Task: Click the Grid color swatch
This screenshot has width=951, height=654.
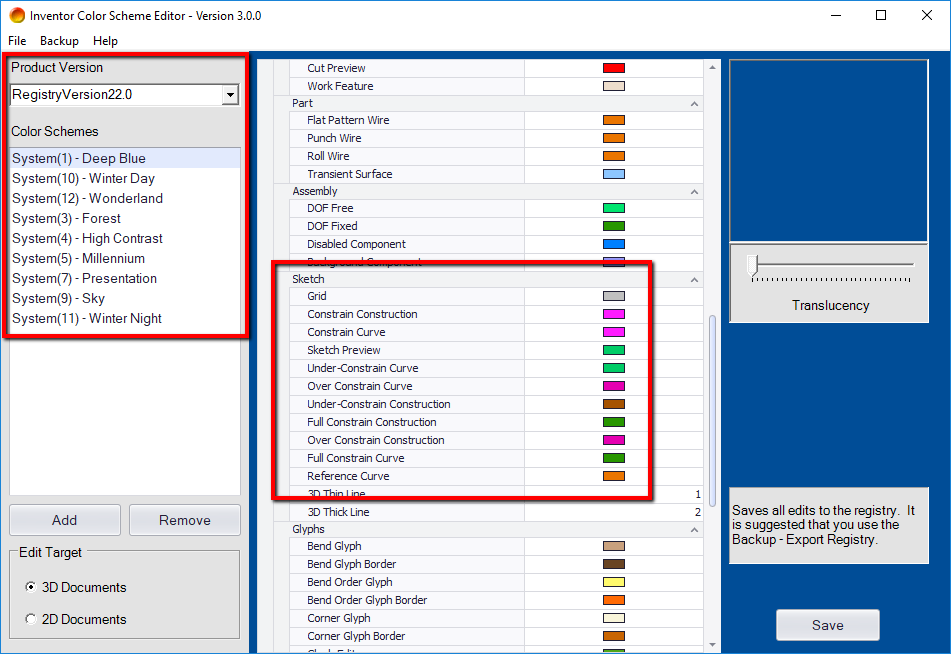Action: click(x=614, y=296)
